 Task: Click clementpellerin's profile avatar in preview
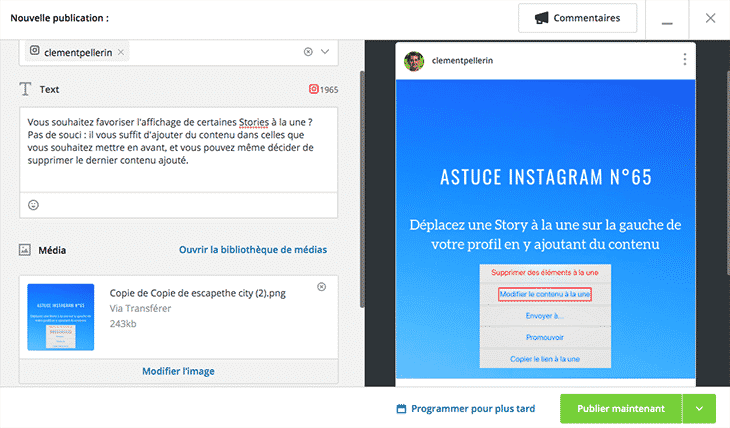pyautogui.click(x=413, y=61)
